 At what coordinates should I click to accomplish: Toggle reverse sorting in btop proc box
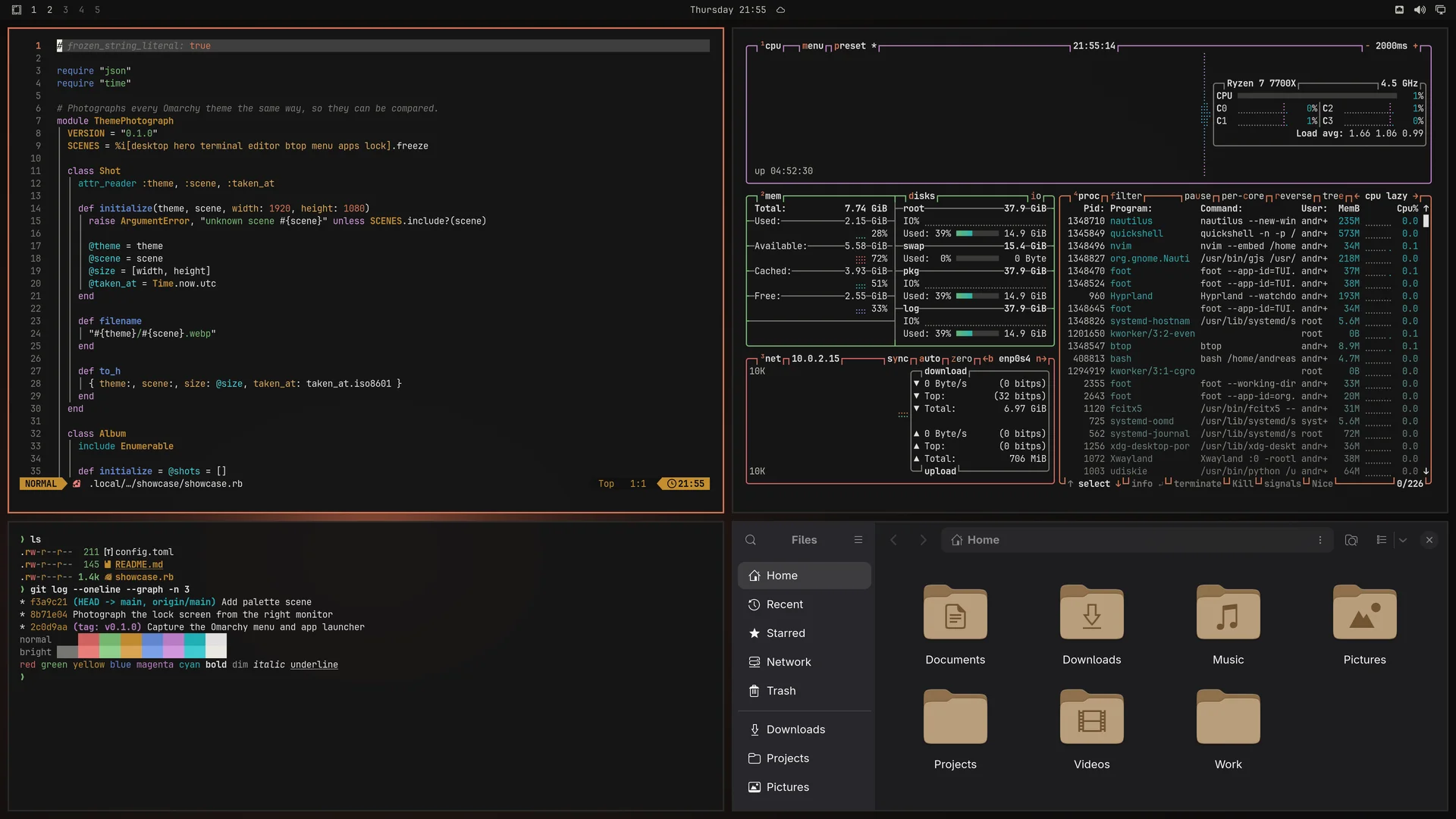1293,196
